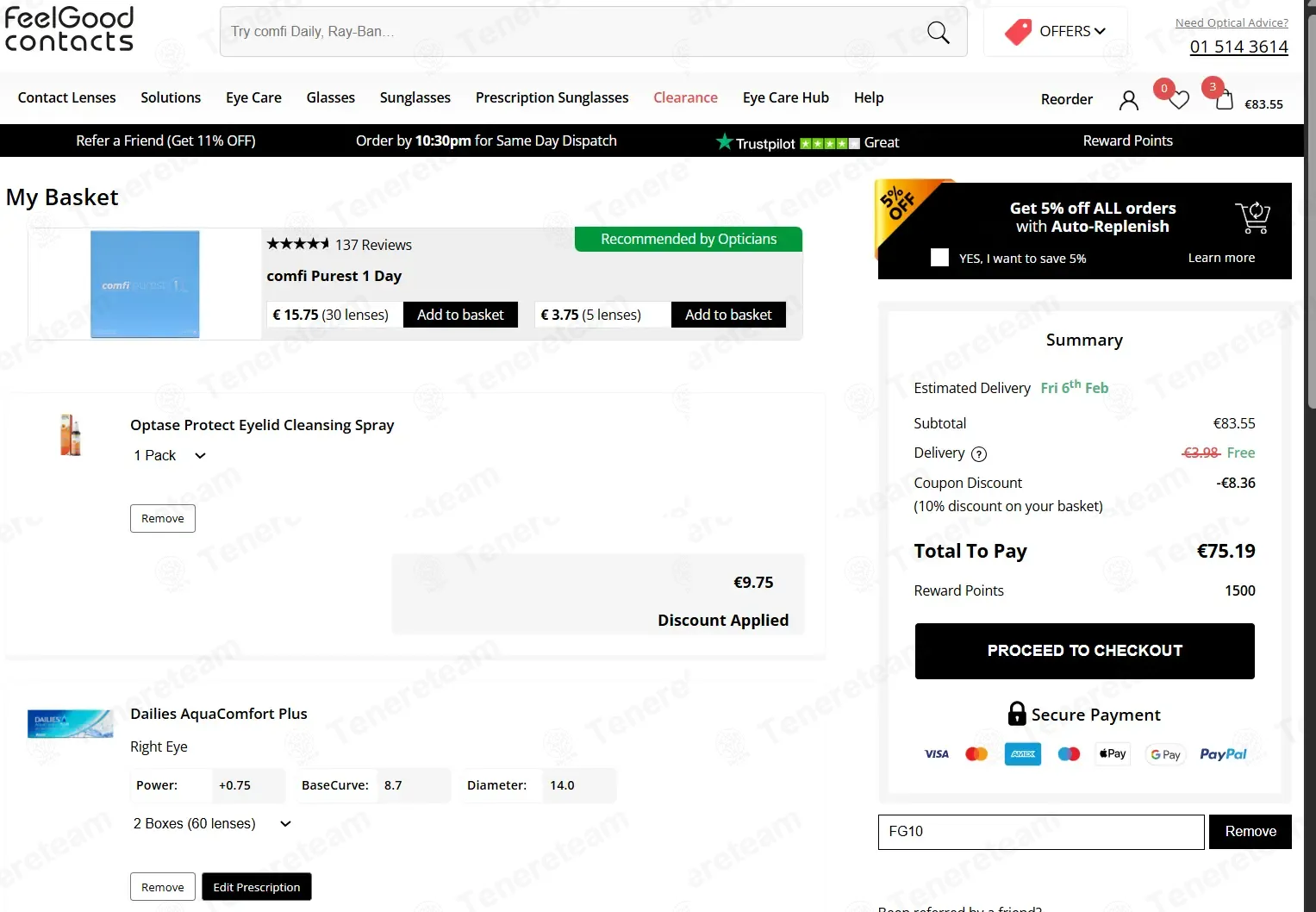
Task: Open the wishlist heart icon
Action: tap(1178, 100)
